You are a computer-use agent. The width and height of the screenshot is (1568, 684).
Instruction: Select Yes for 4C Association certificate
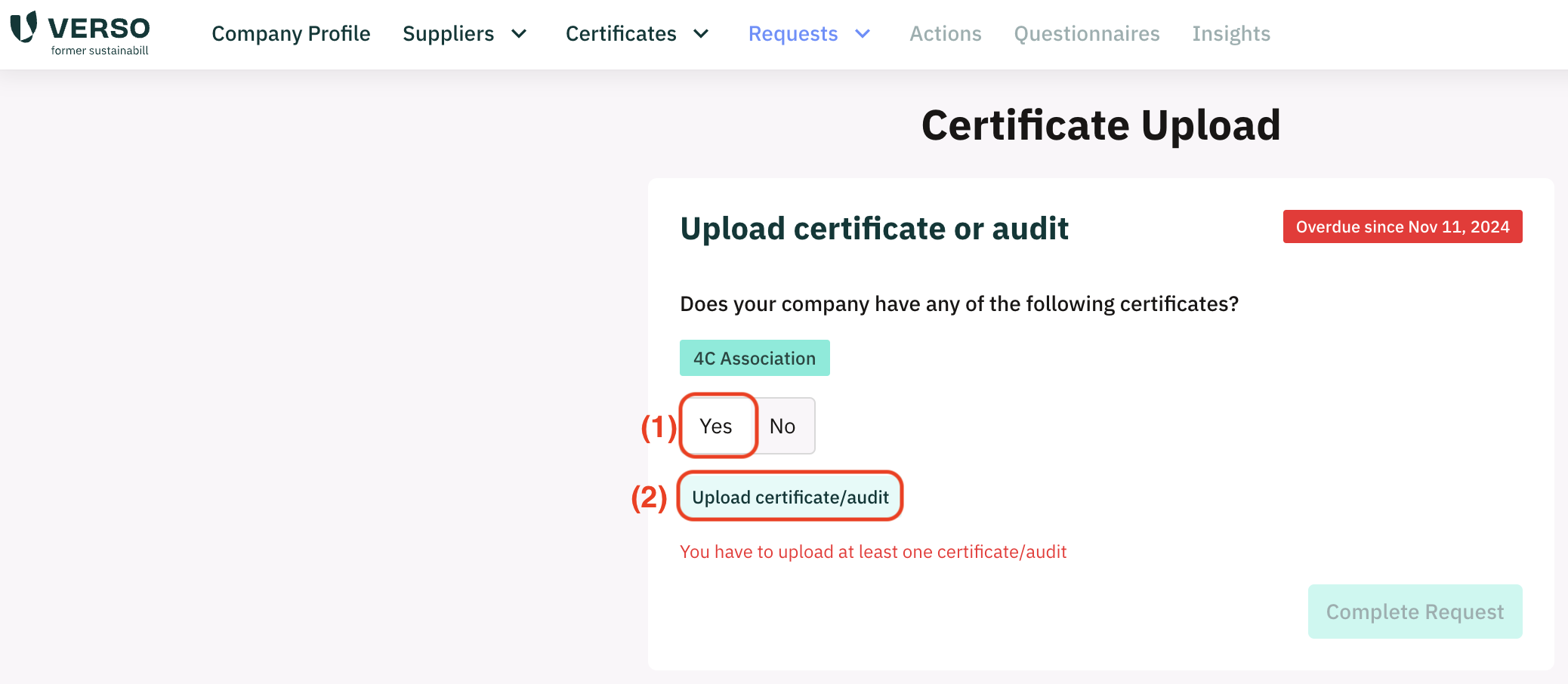click(x=717, y=426)
